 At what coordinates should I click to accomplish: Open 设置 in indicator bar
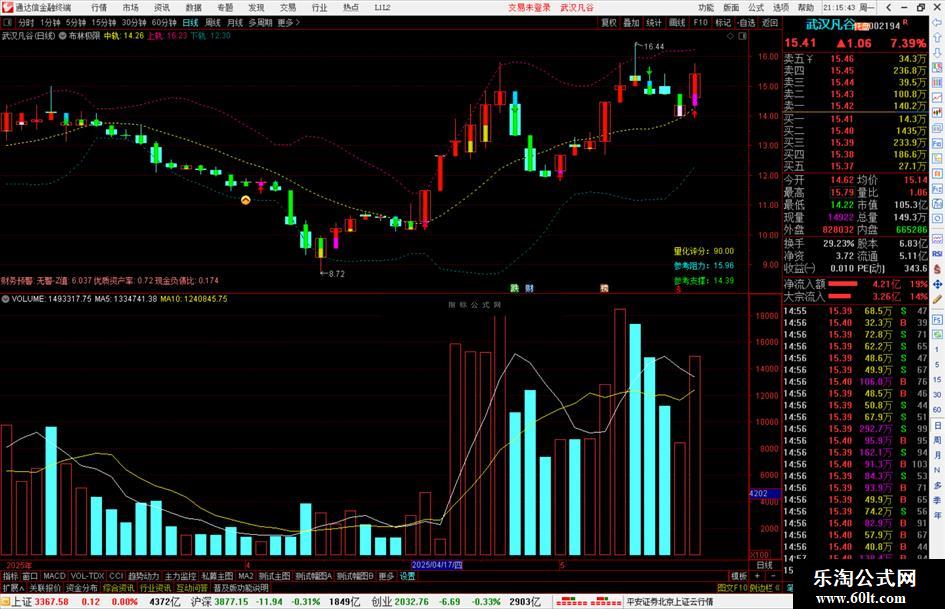pyautogui.click(x=407, y=576)
